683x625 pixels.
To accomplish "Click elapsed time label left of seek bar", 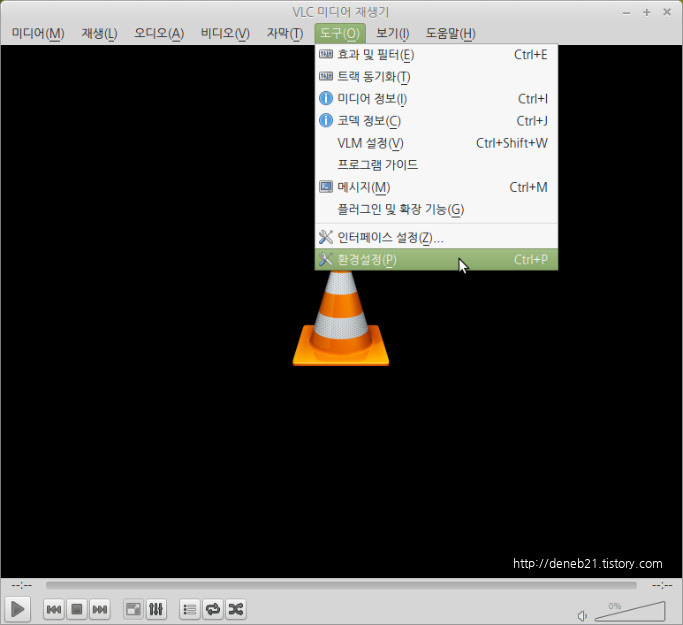I will pos(21,585).
